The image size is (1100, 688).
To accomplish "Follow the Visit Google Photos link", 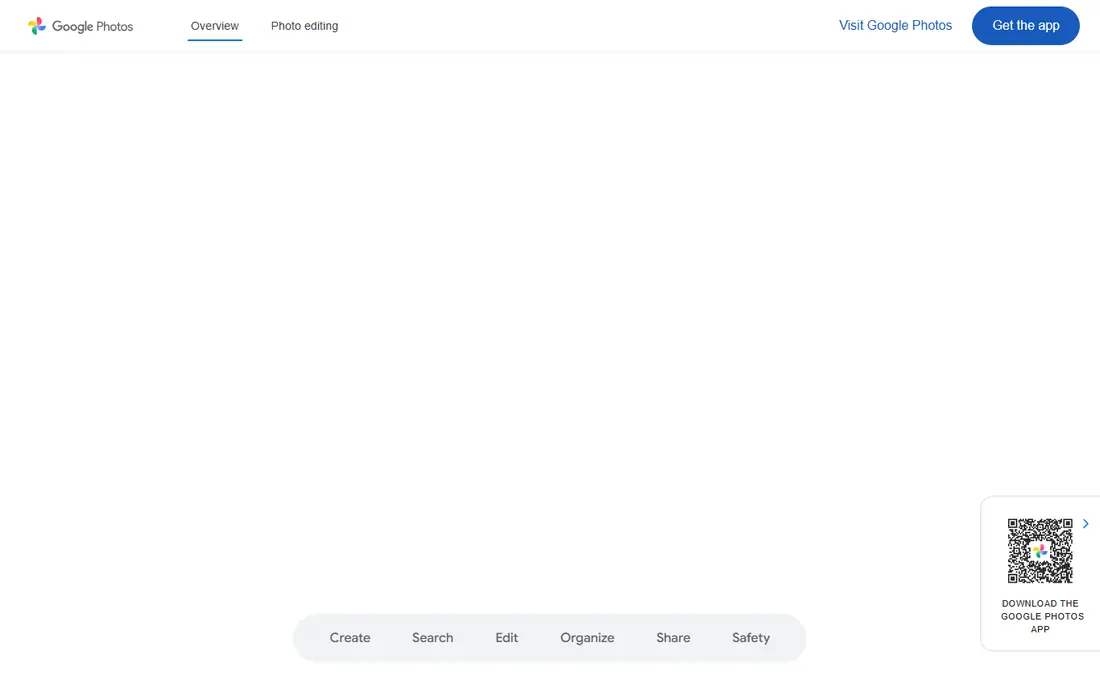I will [x=895, y=25].
